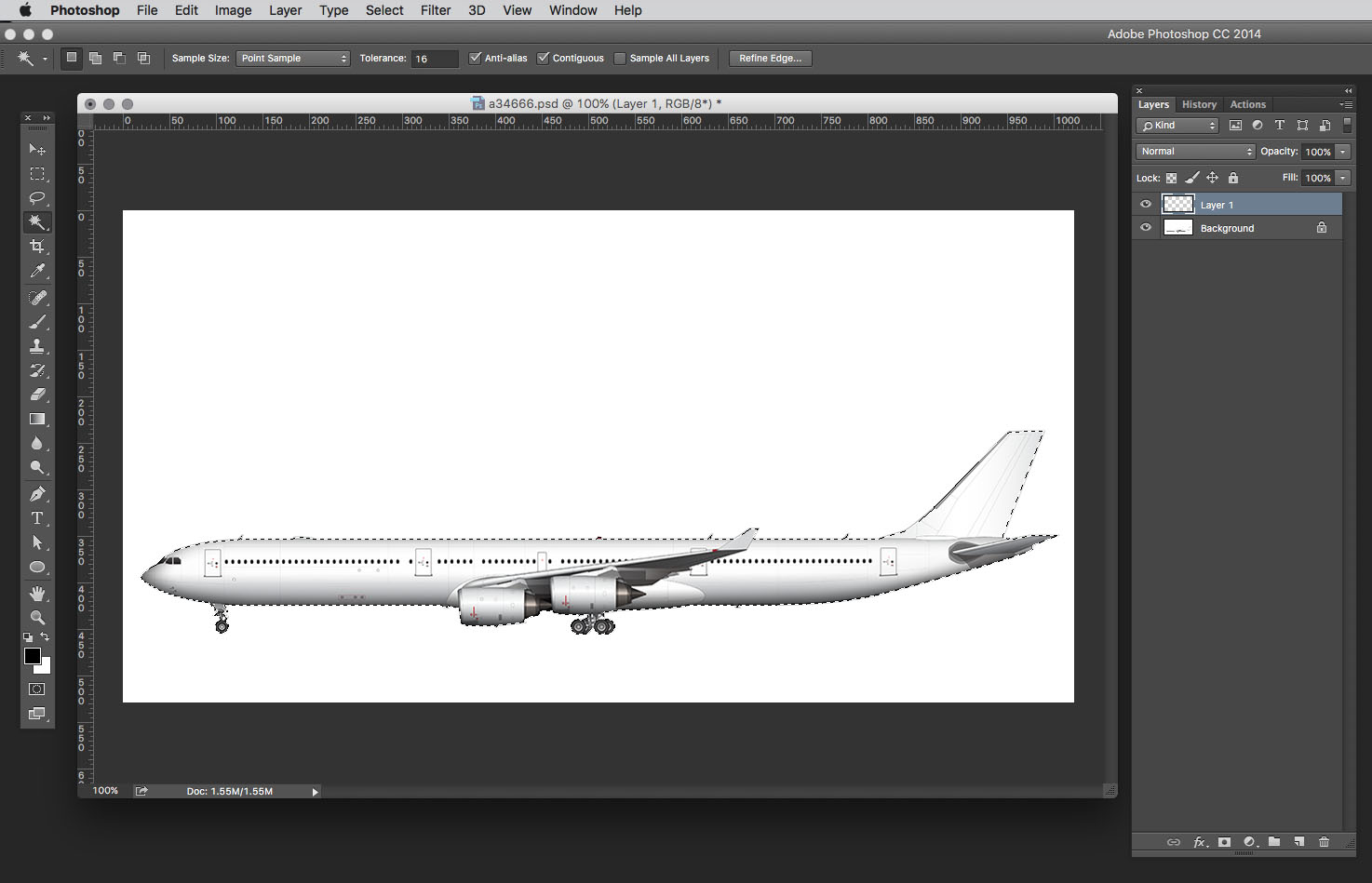
Task: Click the delete layer trash icon
Action: click(x=1324, y=842)
